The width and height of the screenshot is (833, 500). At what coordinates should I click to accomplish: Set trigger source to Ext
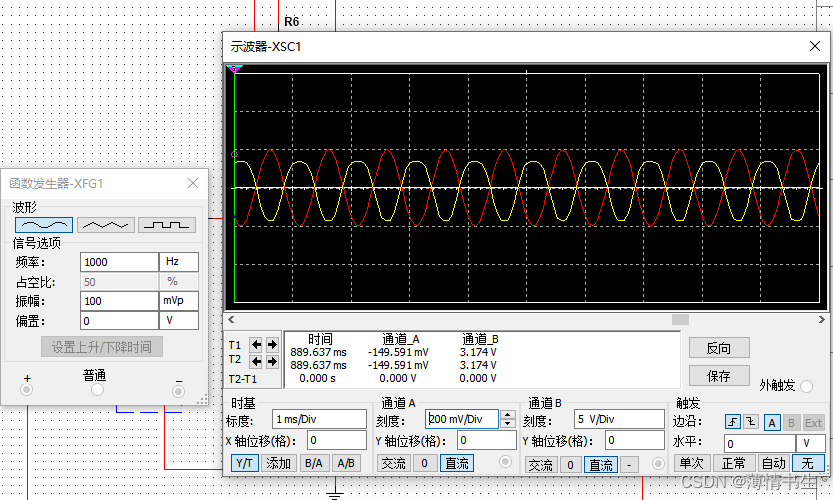pyautogui.click(x=813, y=423)
